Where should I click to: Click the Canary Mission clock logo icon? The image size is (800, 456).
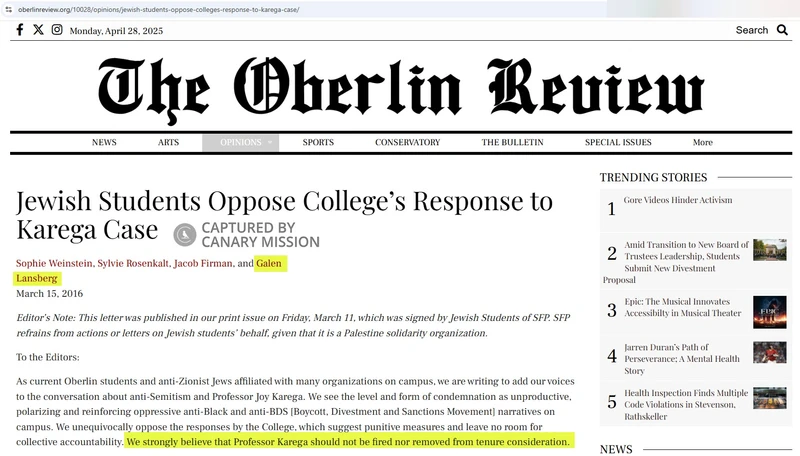[x=184, y=235]
